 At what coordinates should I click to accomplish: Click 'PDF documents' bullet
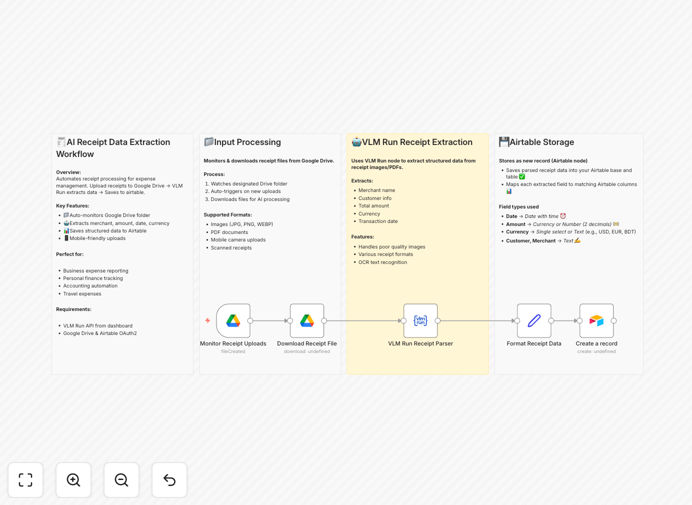pos(229,232)
